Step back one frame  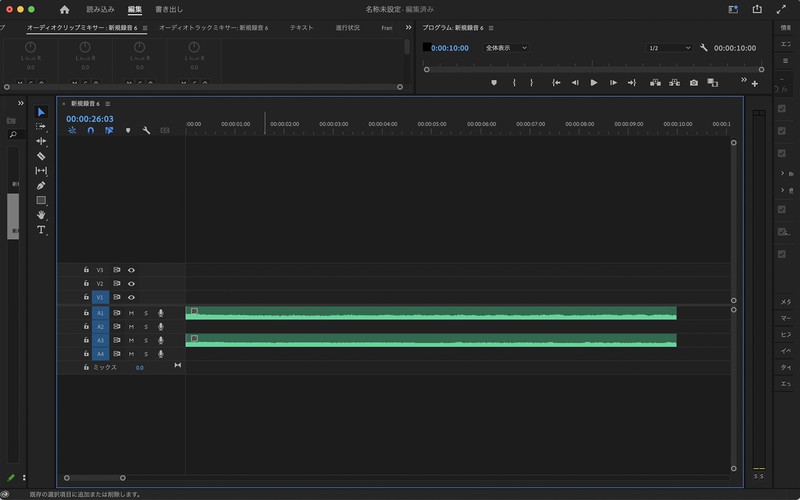pos(575,83)
